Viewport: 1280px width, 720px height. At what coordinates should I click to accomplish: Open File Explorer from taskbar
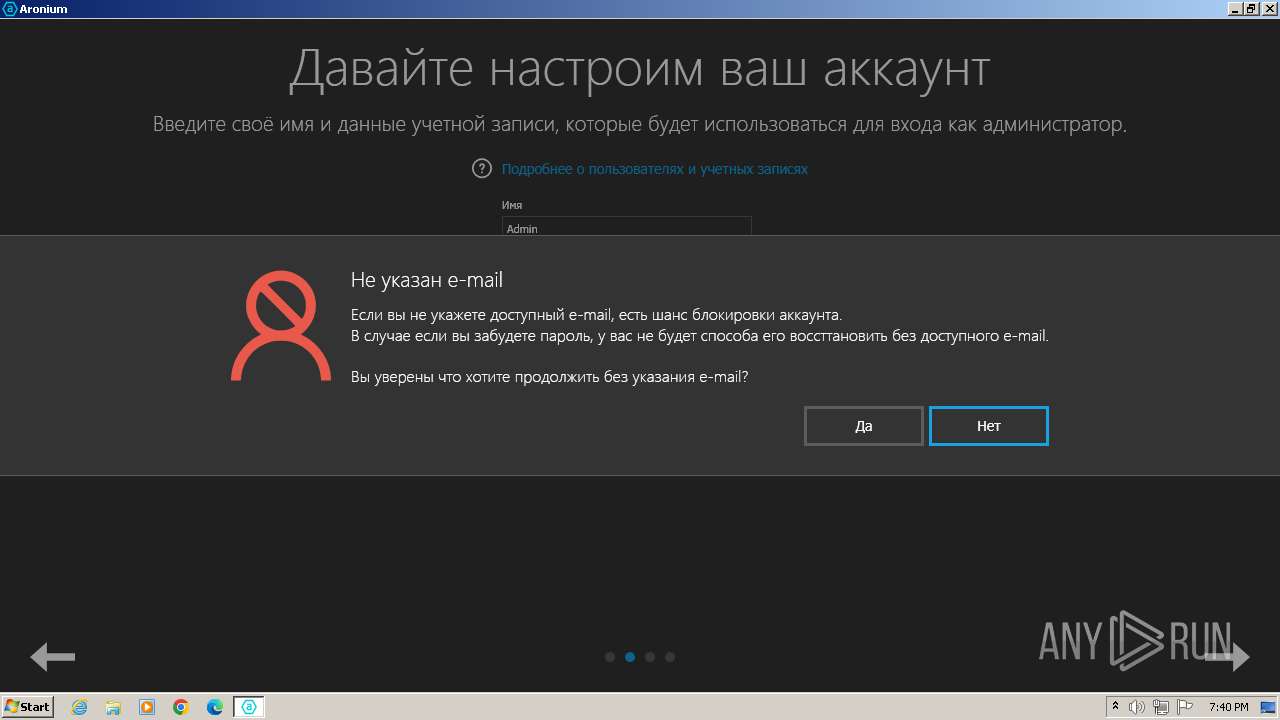113,707
